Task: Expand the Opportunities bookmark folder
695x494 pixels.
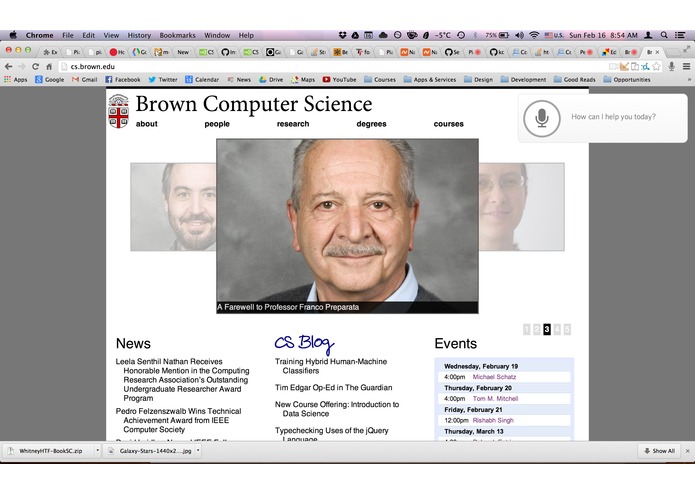Action: pyautogui.click(x=627, y=80)
